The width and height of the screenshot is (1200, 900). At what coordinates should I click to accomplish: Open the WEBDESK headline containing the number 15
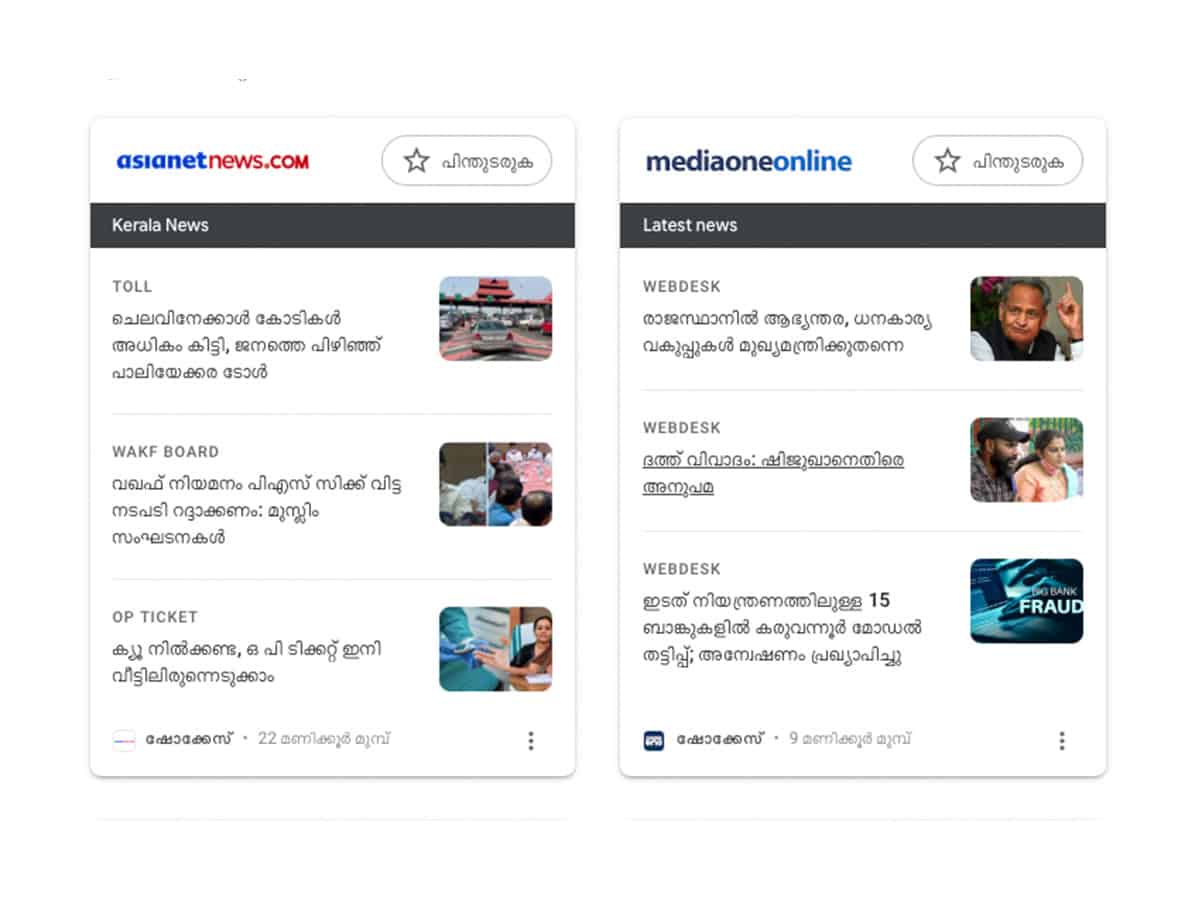(782, 628)
